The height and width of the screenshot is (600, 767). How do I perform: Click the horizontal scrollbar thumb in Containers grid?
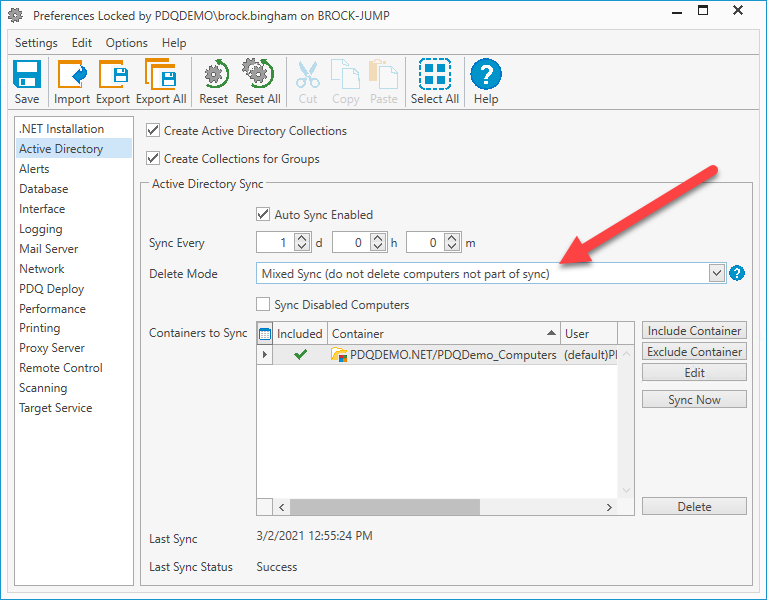385,507
